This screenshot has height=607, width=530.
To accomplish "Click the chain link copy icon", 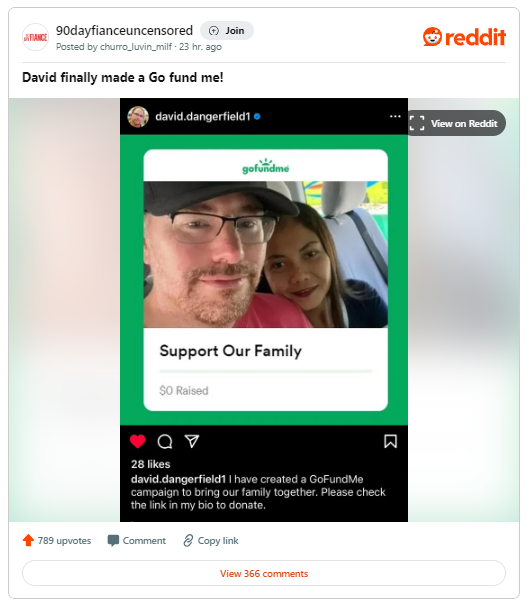I will [188, 540].
